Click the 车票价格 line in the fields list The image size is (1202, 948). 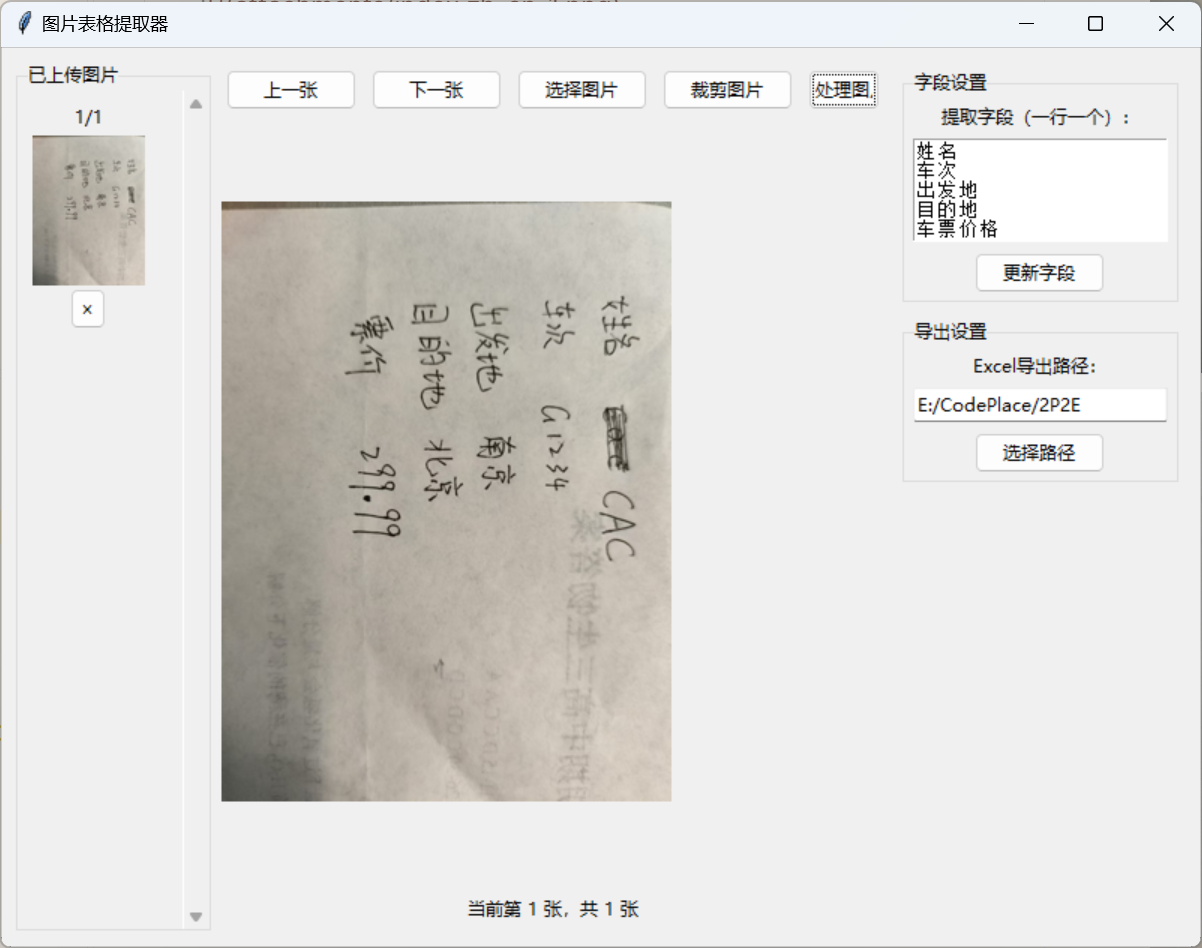tap(957, 229)
